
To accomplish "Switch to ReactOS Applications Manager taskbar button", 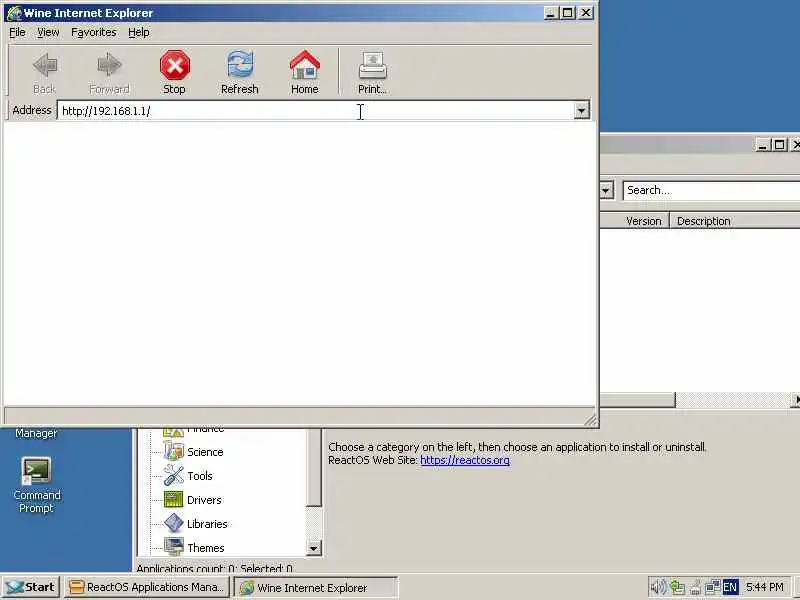I will (x=147, y=587).
